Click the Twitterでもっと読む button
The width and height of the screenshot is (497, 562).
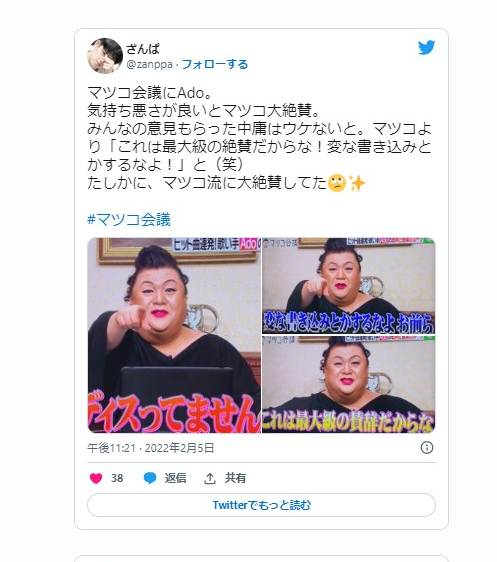tap(262, 505)
